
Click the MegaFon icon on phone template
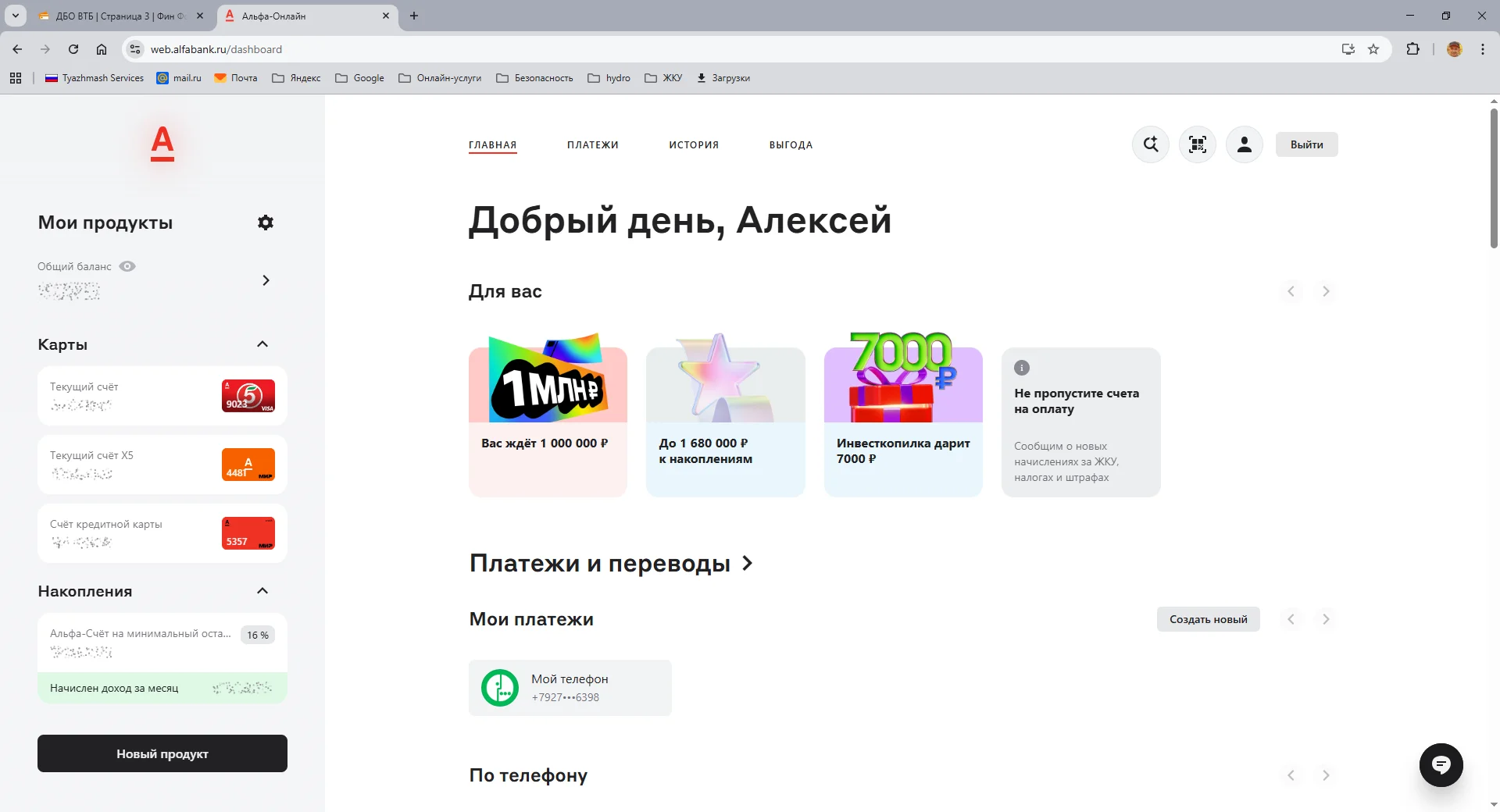[500, 688]
